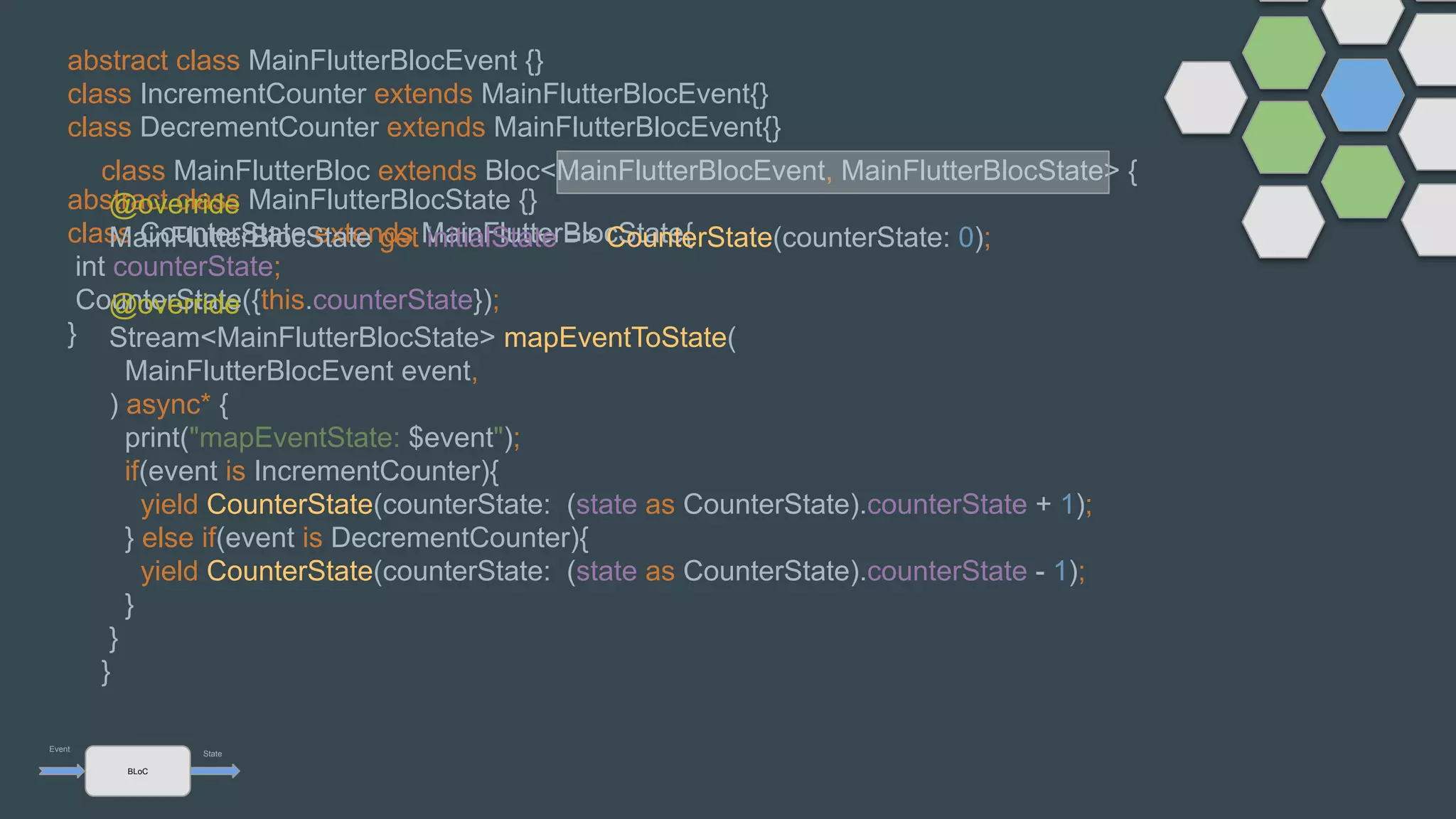Click the BLoC box in the diagram
Image resolution: width=1456 pixels, height=819 pixels.
138,771
